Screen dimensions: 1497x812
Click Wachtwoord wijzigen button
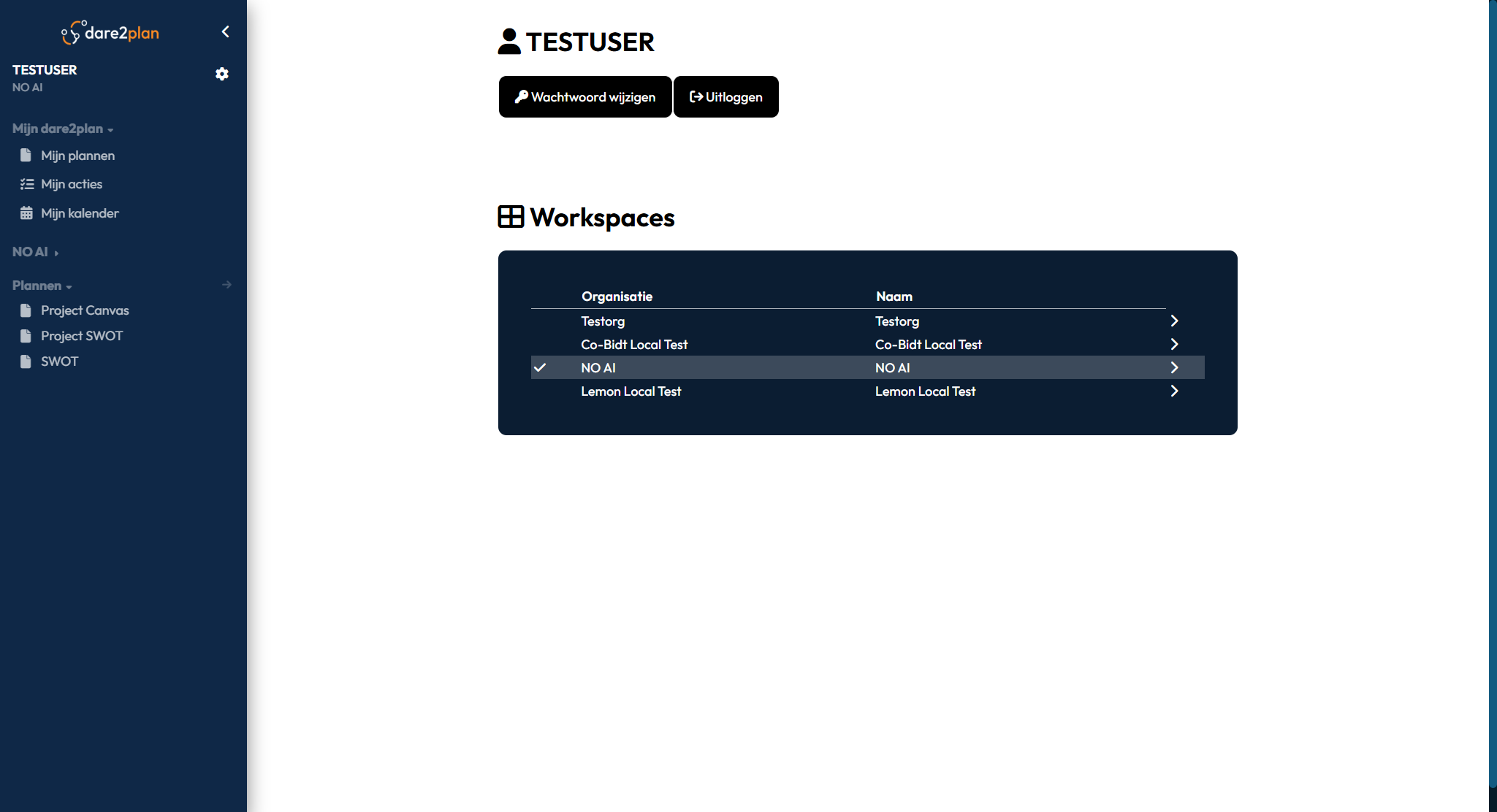coord(585,96)
